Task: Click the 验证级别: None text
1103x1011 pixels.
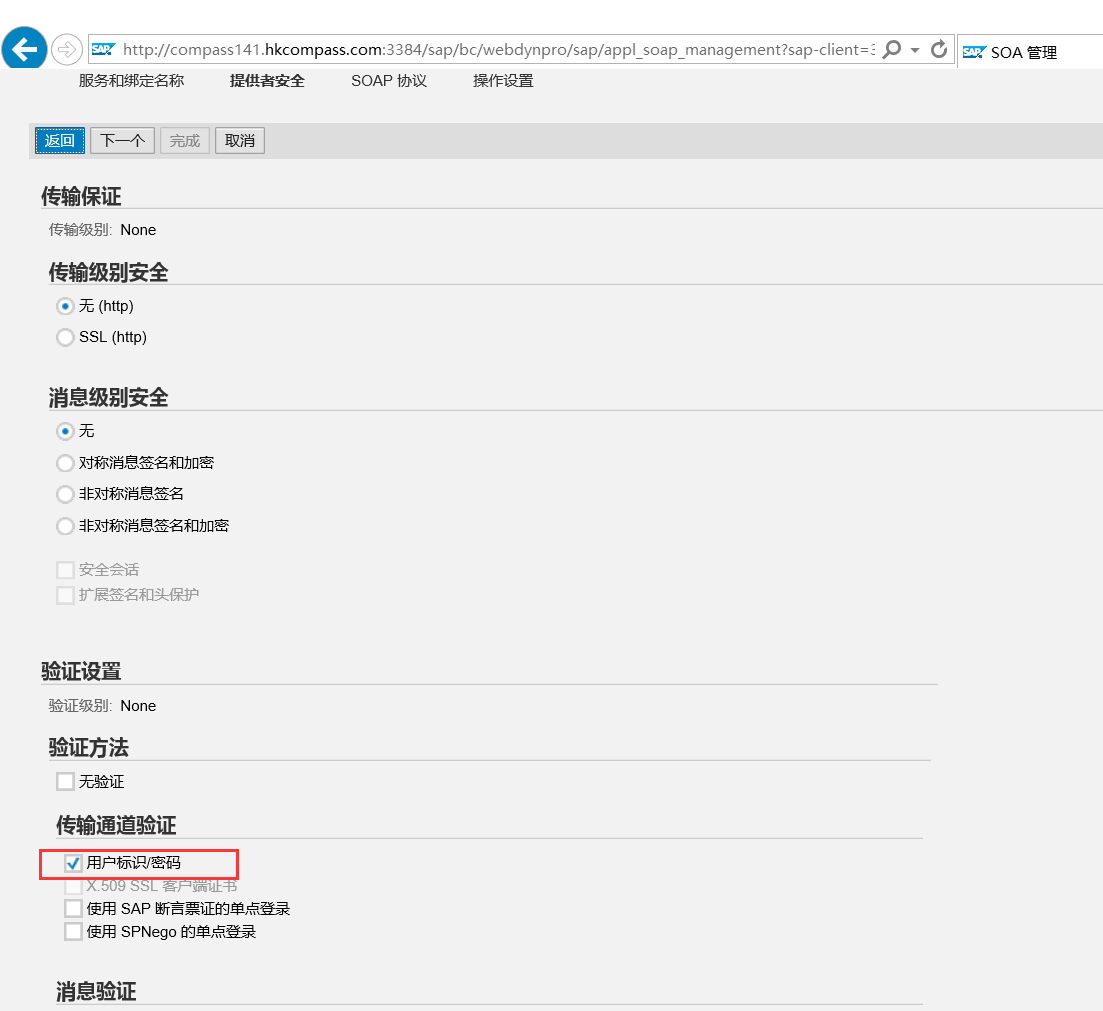Action: [103, 706]
